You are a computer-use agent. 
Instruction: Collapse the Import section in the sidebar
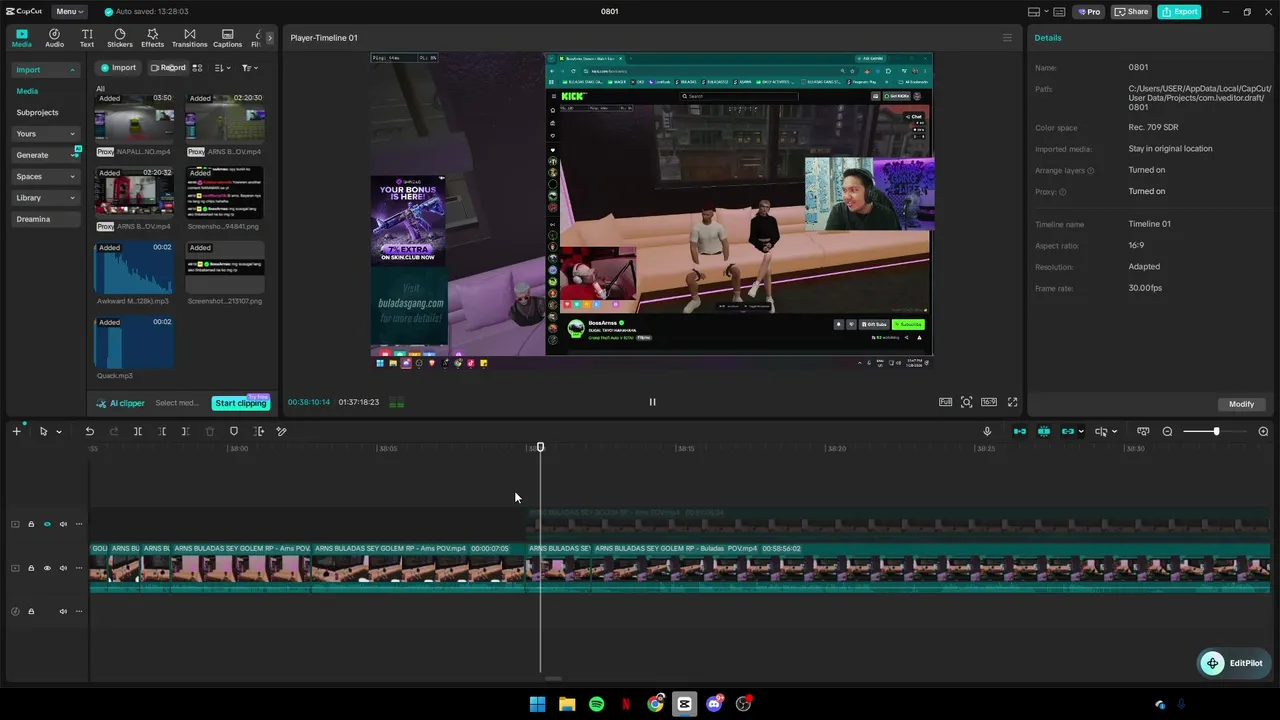click(x=45, y=70)
